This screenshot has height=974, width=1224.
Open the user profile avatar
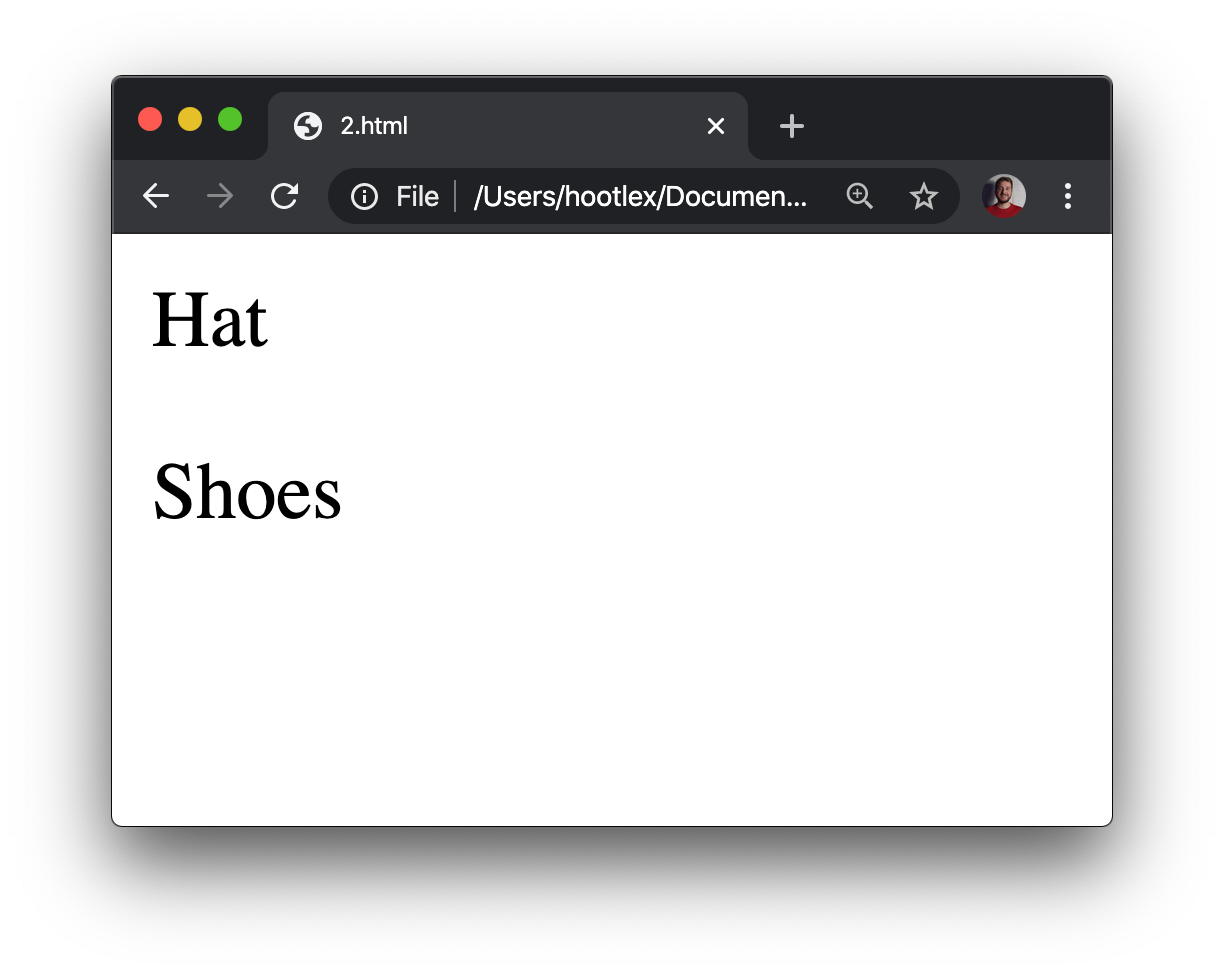[1003, 196]
